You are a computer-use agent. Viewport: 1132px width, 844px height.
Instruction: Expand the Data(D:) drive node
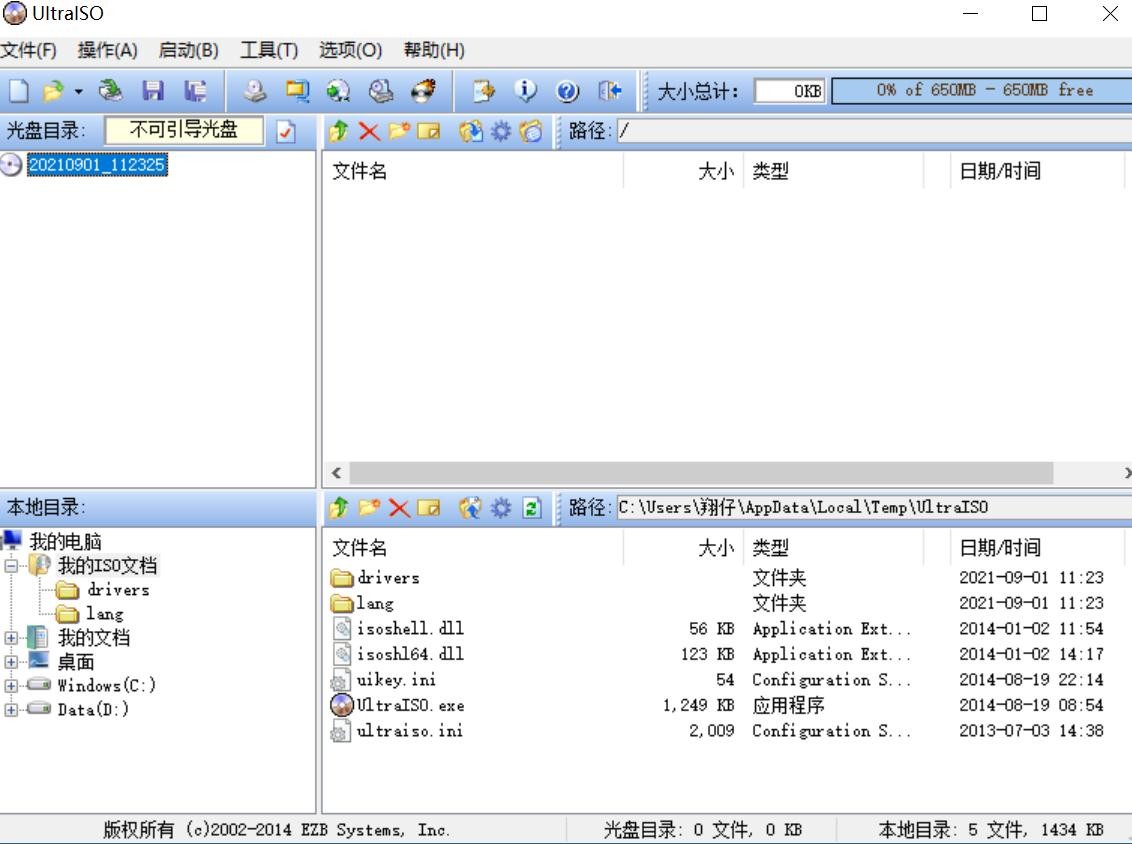click(11, 710)
